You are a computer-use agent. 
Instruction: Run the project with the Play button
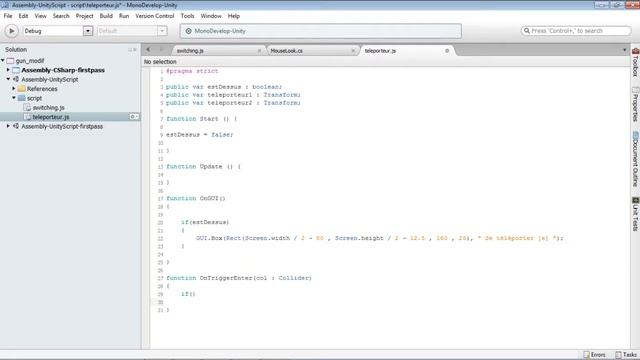[11, 31]
